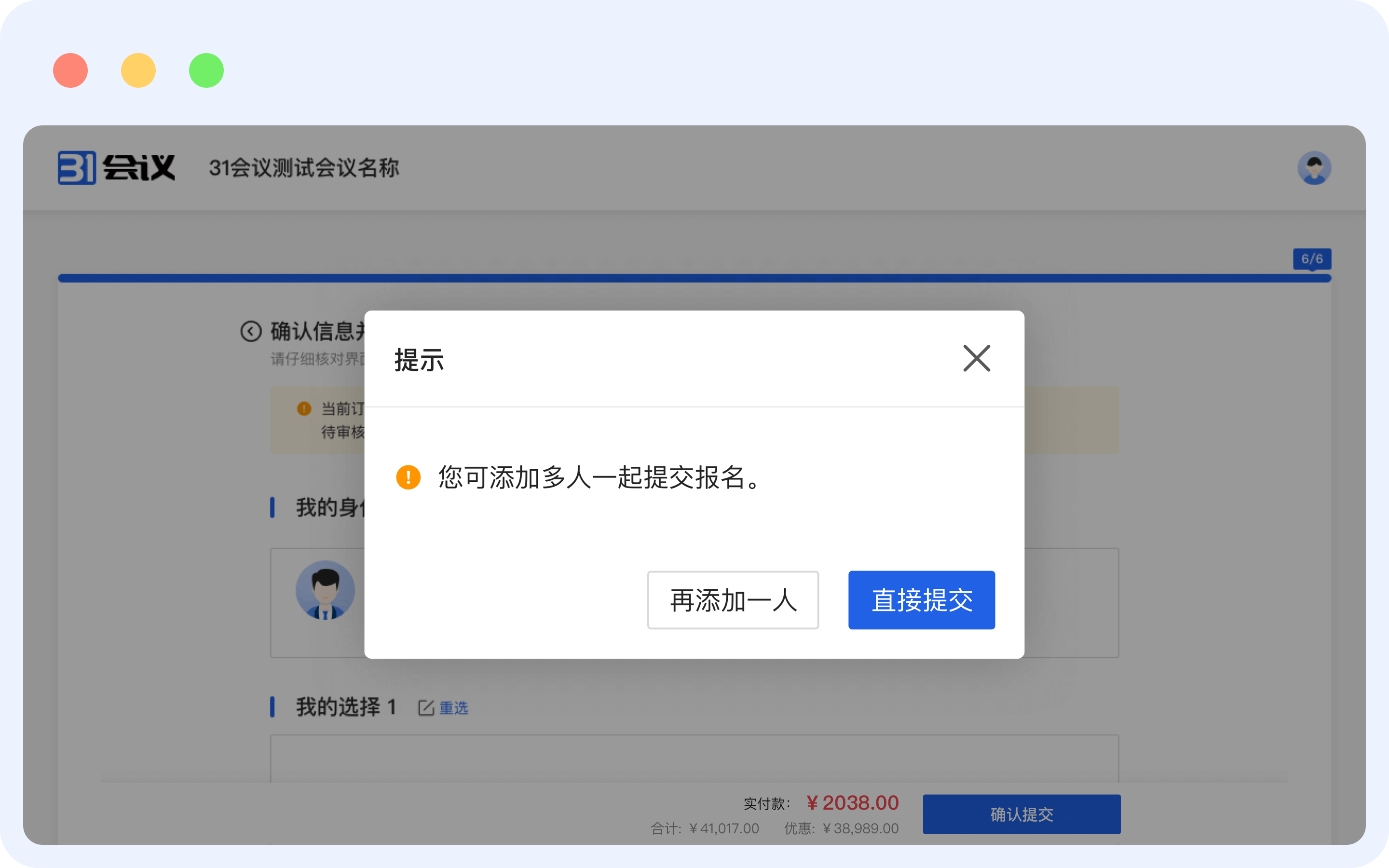The image size is (1389, 868).
Task: Click 重选 link next to 我的选择 1
Action: point(454,708)
